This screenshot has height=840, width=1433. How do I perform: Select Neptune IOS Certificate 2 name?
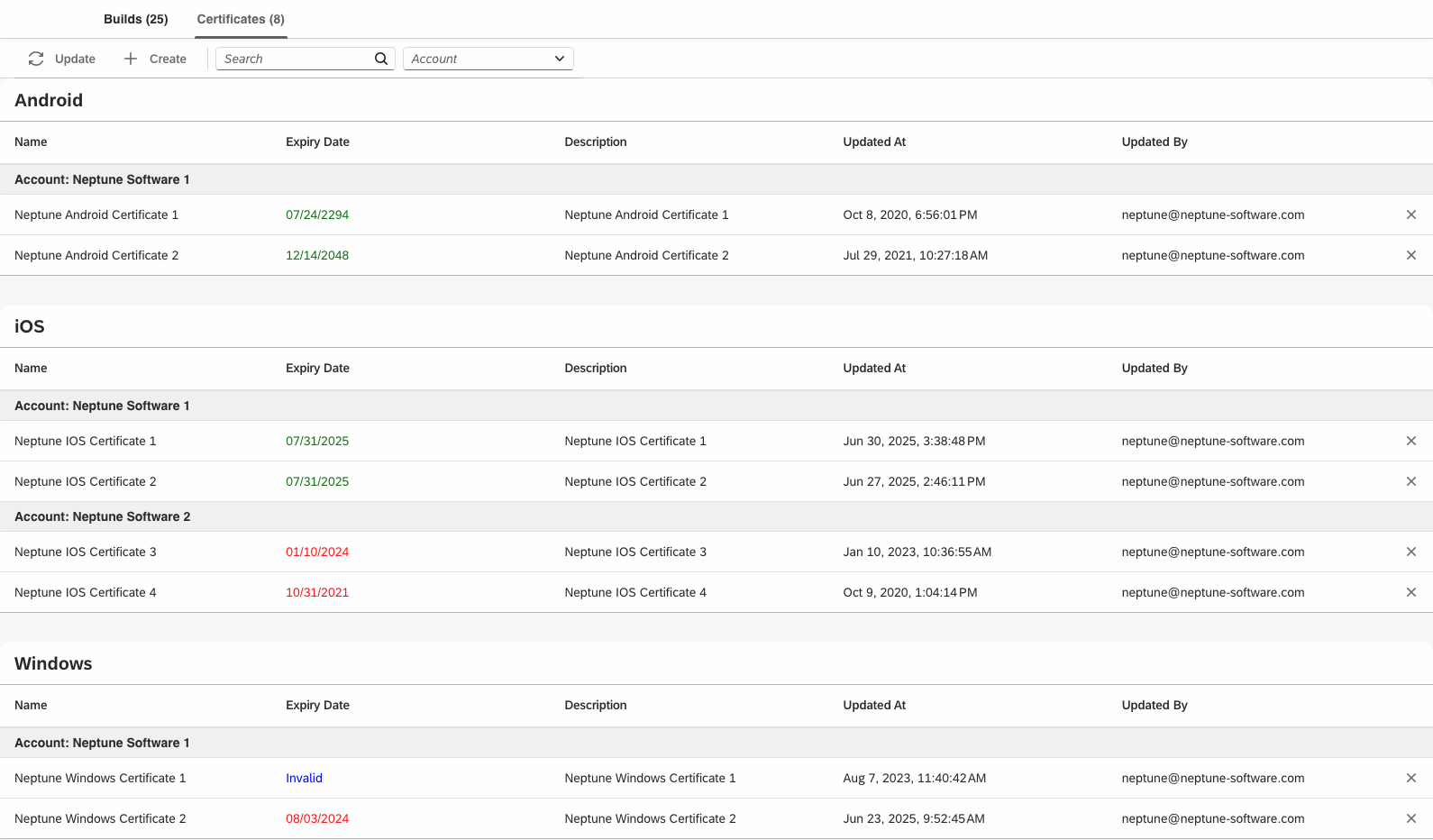(x=86, y=481)
